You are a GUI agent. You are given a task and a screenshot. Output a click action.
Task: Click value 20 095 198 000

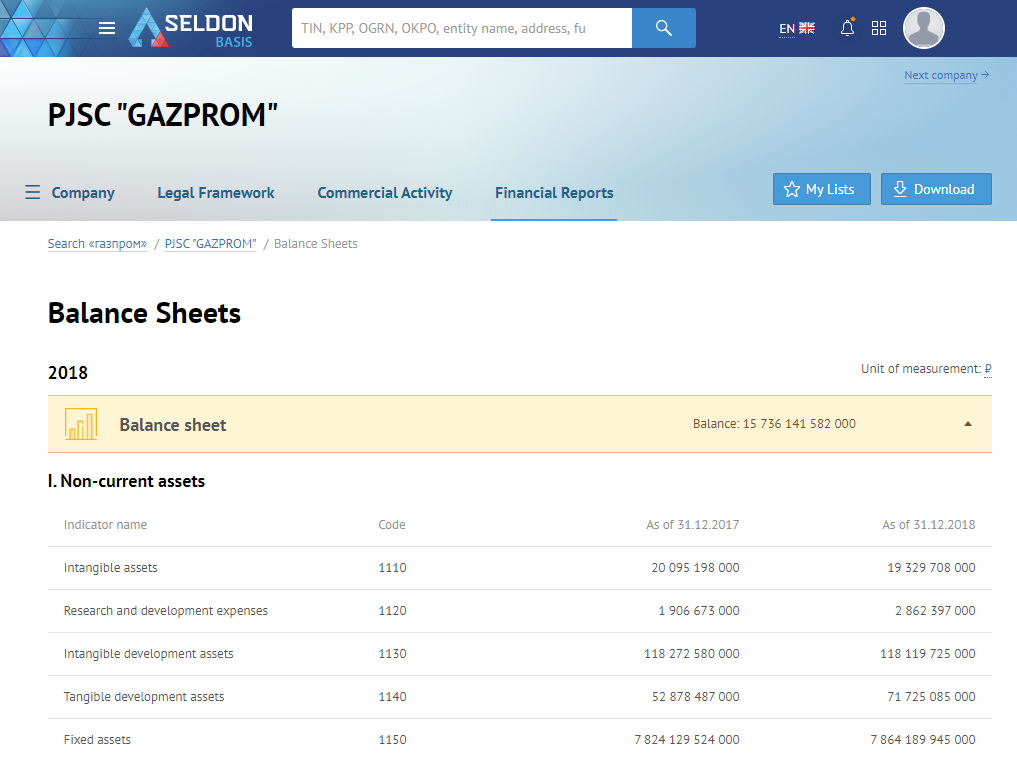tap(695, 568)
